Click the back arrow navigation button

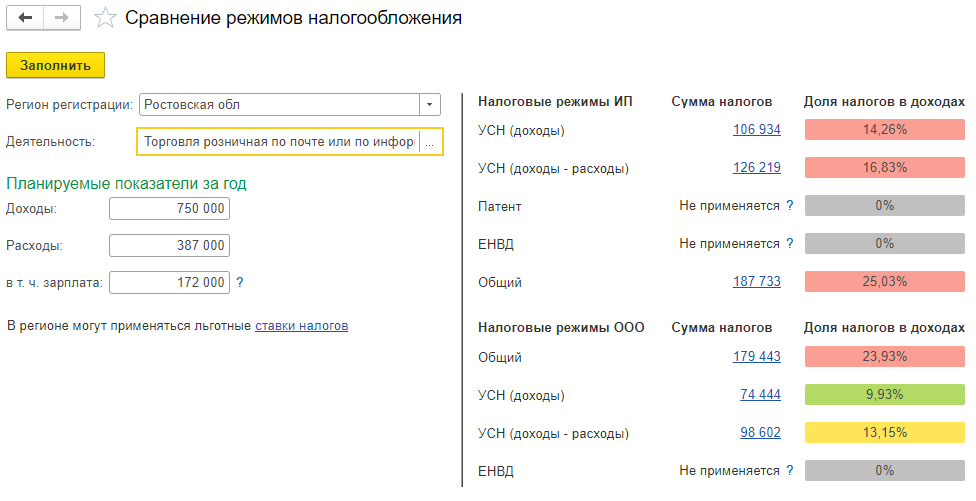click(25, 18)
